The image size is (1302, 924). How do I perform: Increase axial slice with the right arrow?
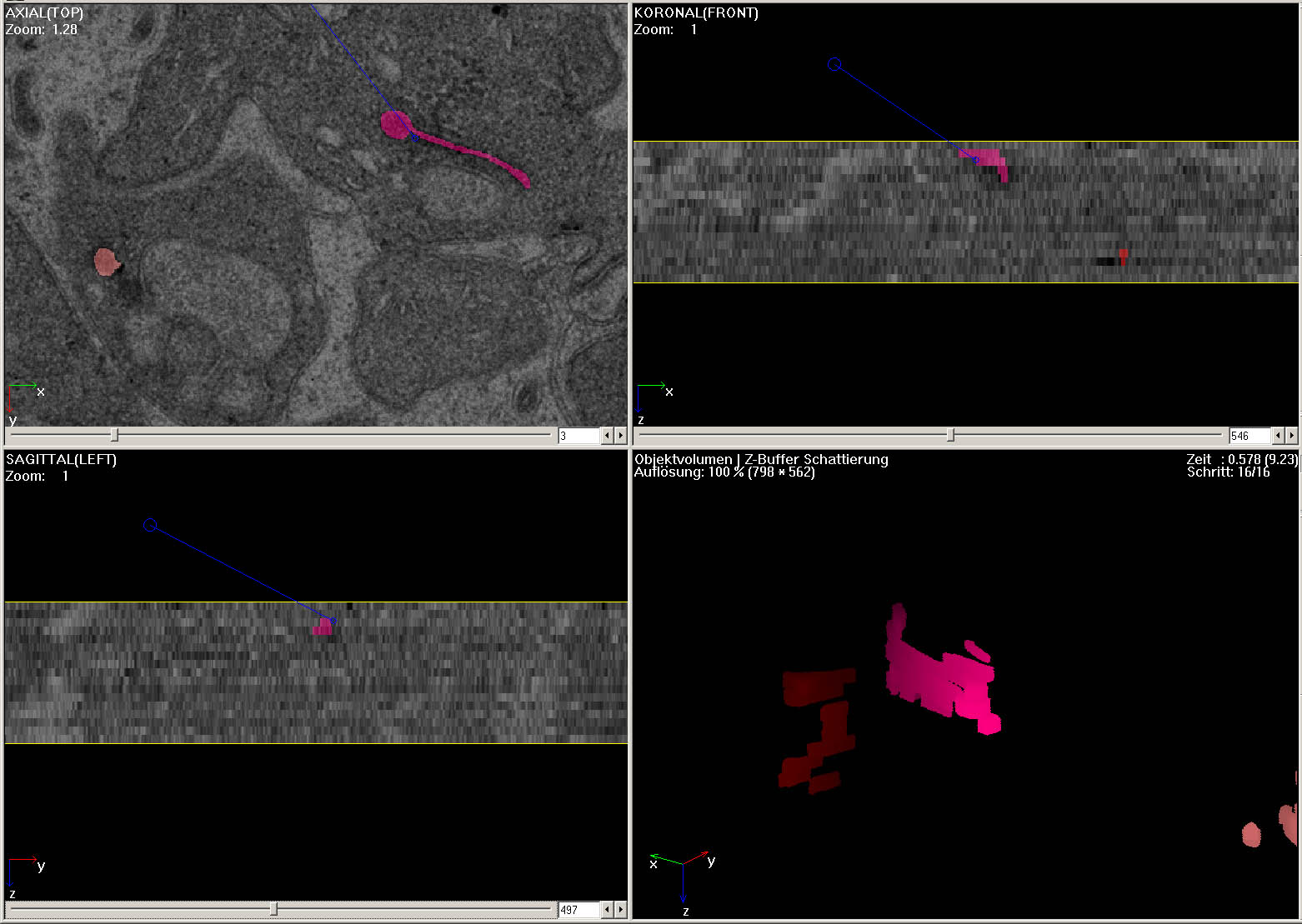tap(620, 436)
